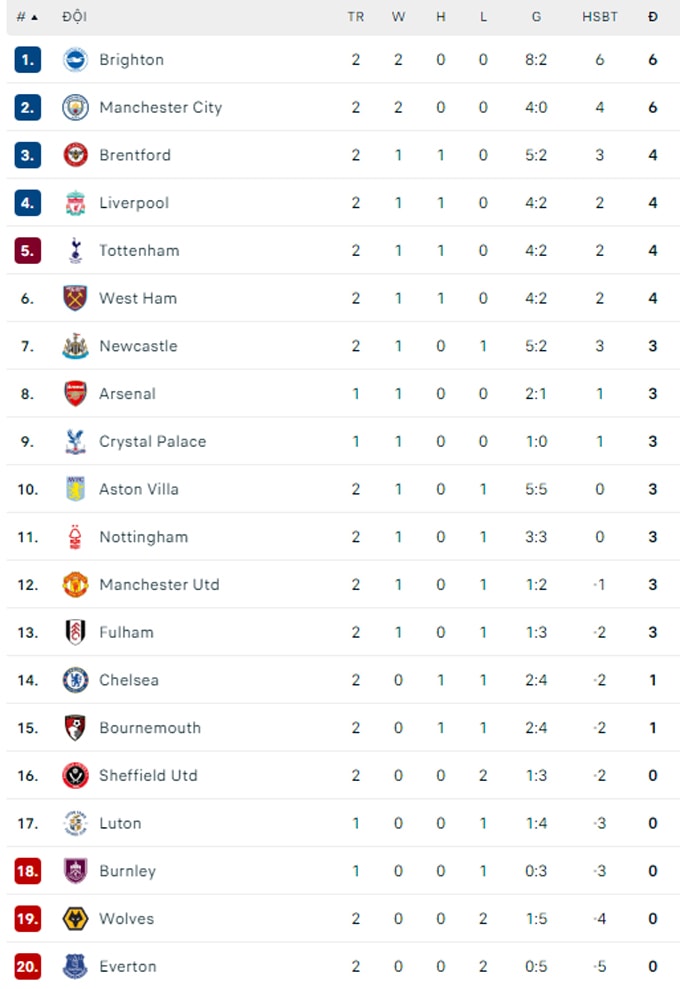Click the Manchester City club crest
This screenshot has width=680, height=989.
pos(75,107)
